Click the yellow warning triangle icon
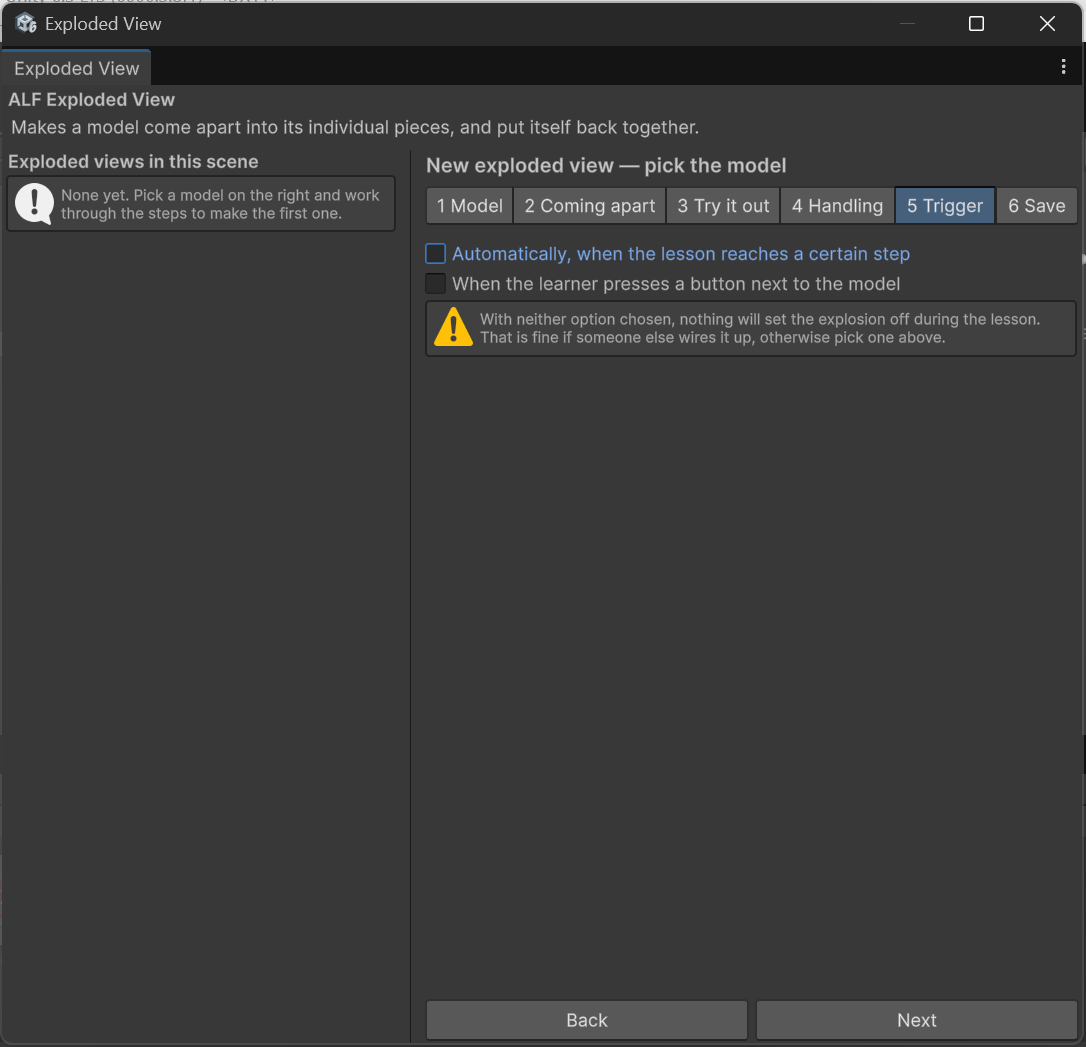This screenshot has width=1086, height=1047. point(453,328)
